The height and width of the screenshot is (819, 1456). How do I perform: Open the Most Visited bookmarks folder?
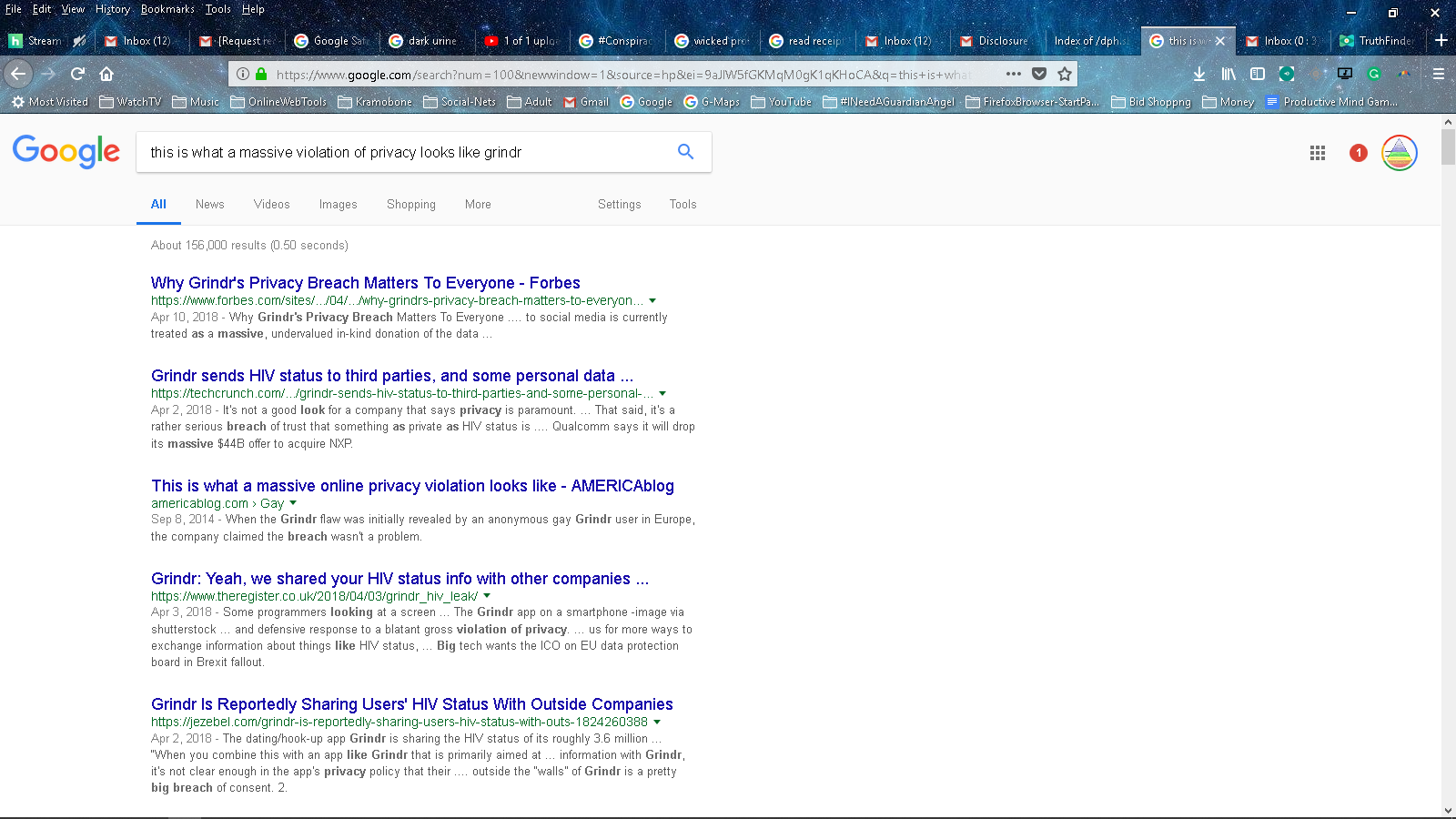[x=50, y=102]
